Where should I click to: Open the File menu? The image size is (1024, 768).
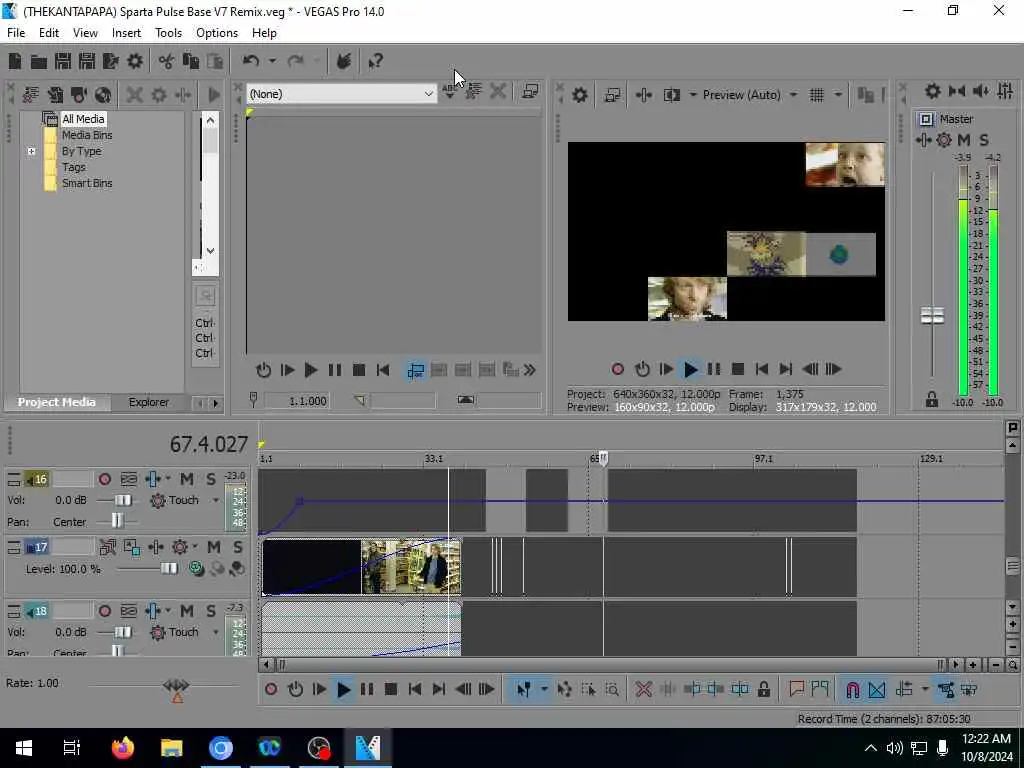click(16, 33)
